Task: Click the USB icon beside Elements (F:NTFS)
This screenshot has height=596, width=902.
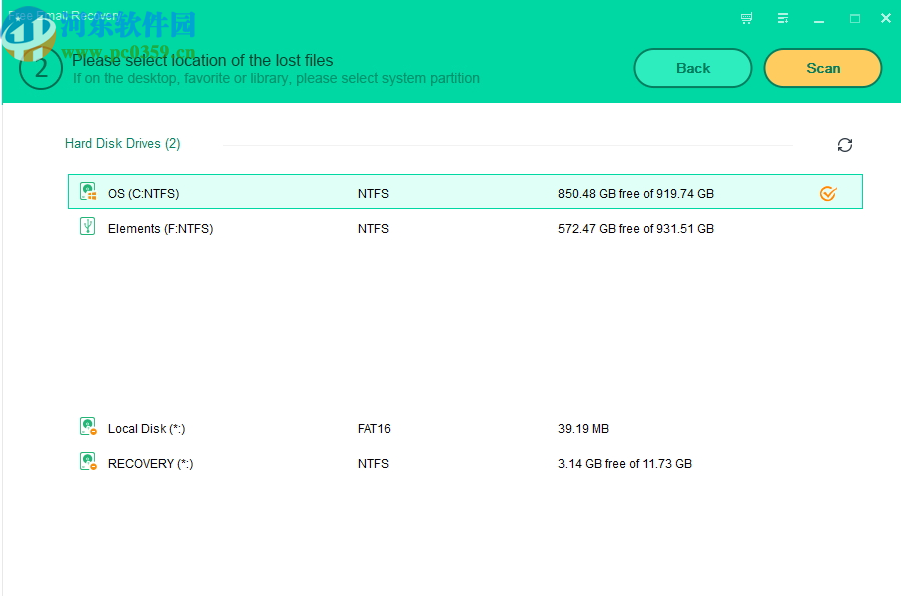Action: coord(87,226)
